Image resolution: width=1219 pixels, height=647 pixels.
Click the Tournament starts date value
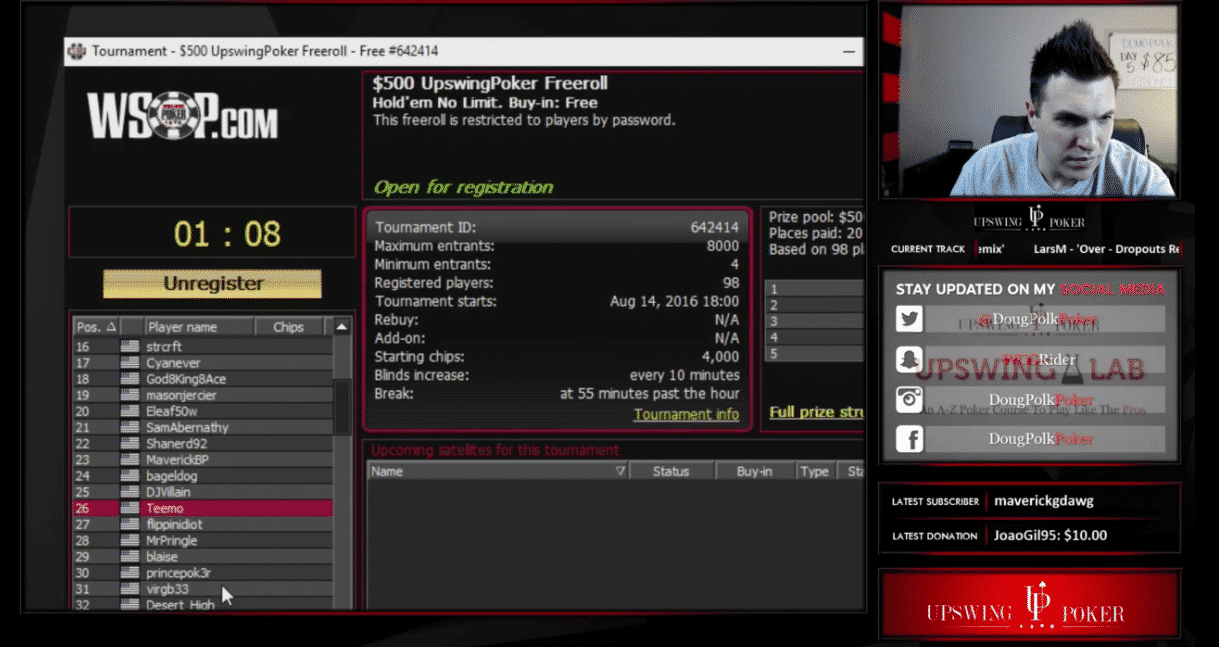(675, 301)
